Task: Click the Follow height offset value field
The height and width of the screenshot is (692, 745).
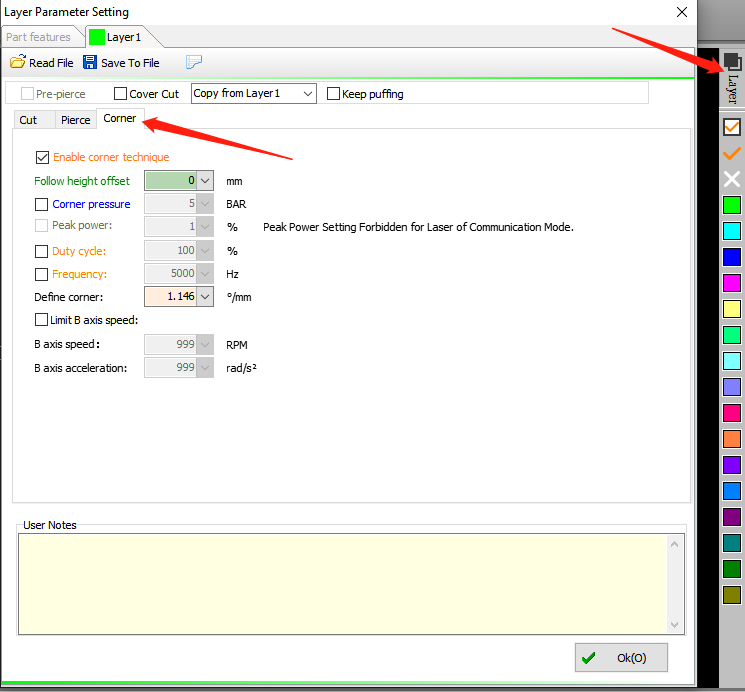Action: pyautogui.click(x=171, y=181)
